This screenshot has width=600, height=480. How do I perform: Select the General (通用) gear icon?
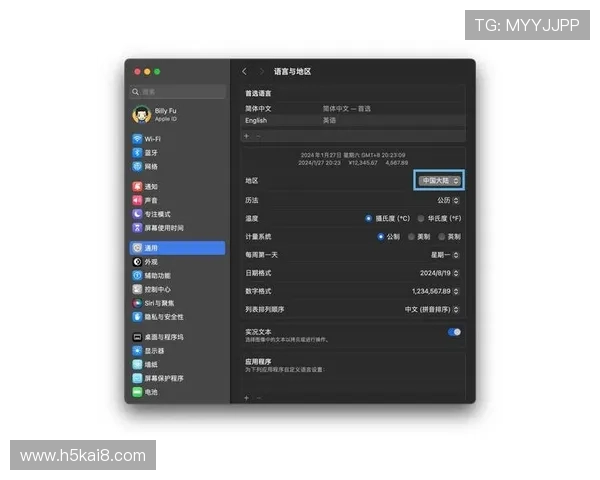point(137,248)
